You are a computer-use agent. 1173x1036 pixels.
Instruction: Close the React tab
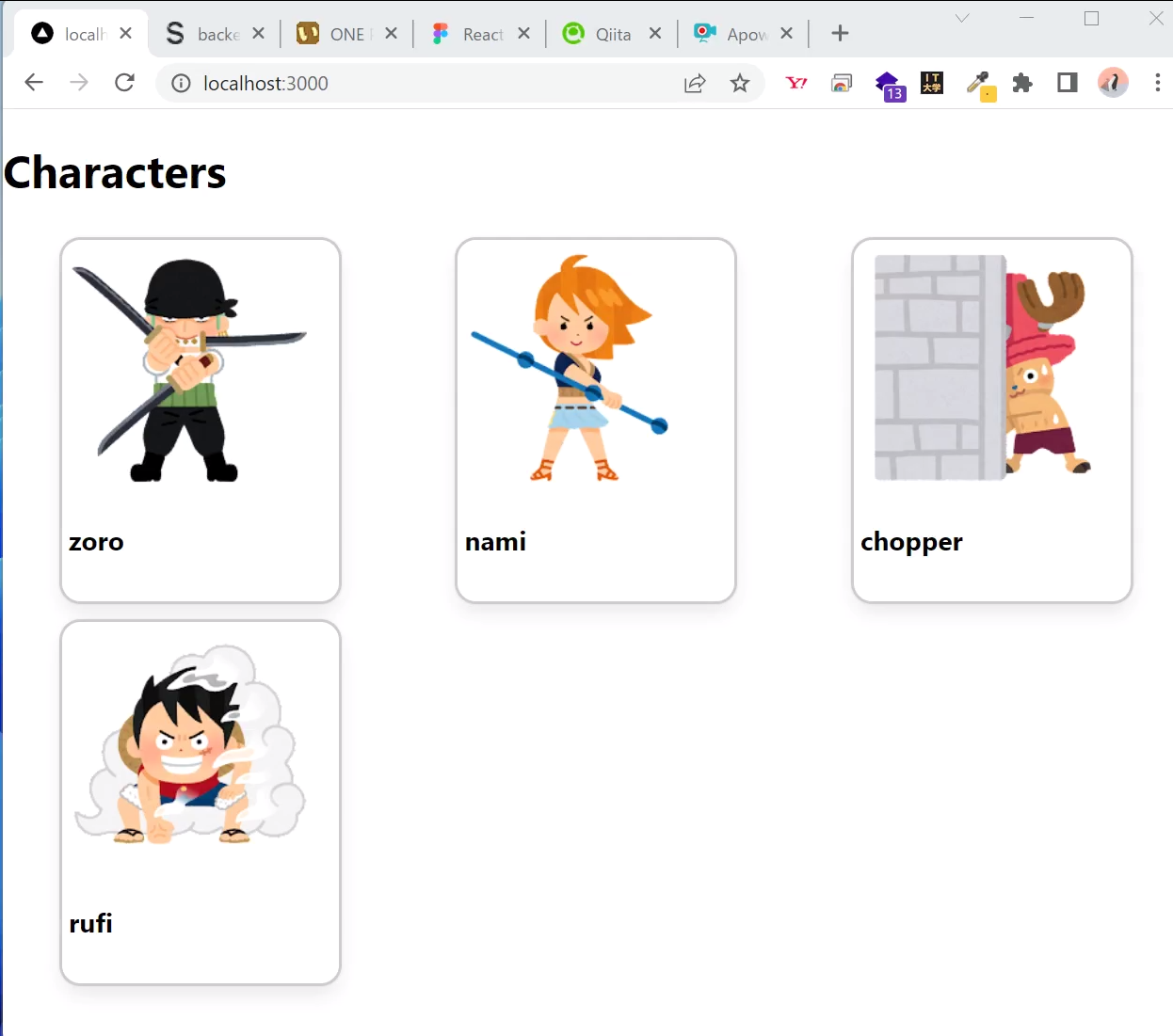(524, 34)
